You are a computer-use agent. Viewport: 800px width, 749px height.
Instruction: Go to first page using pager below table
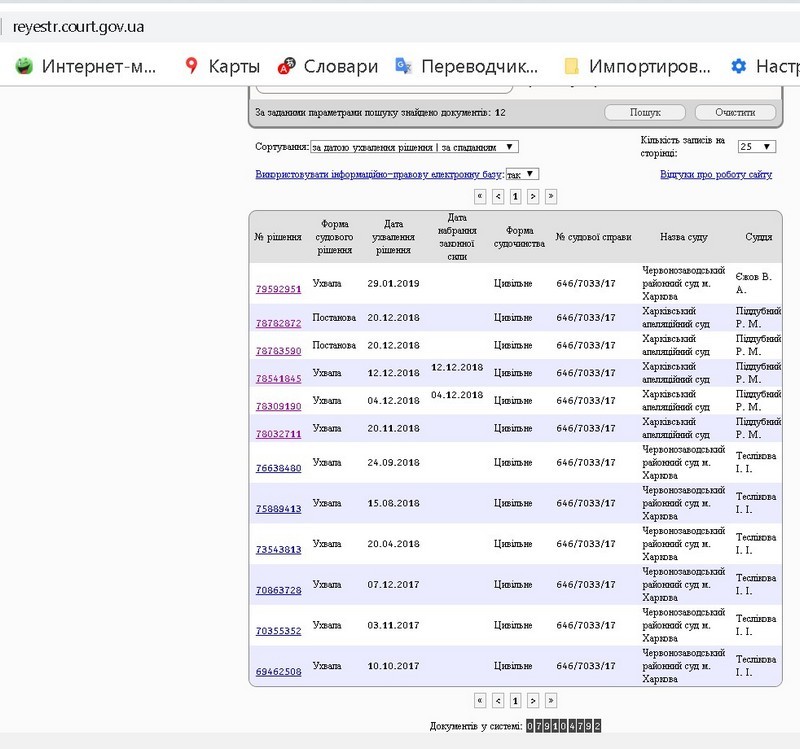(480, 701)
